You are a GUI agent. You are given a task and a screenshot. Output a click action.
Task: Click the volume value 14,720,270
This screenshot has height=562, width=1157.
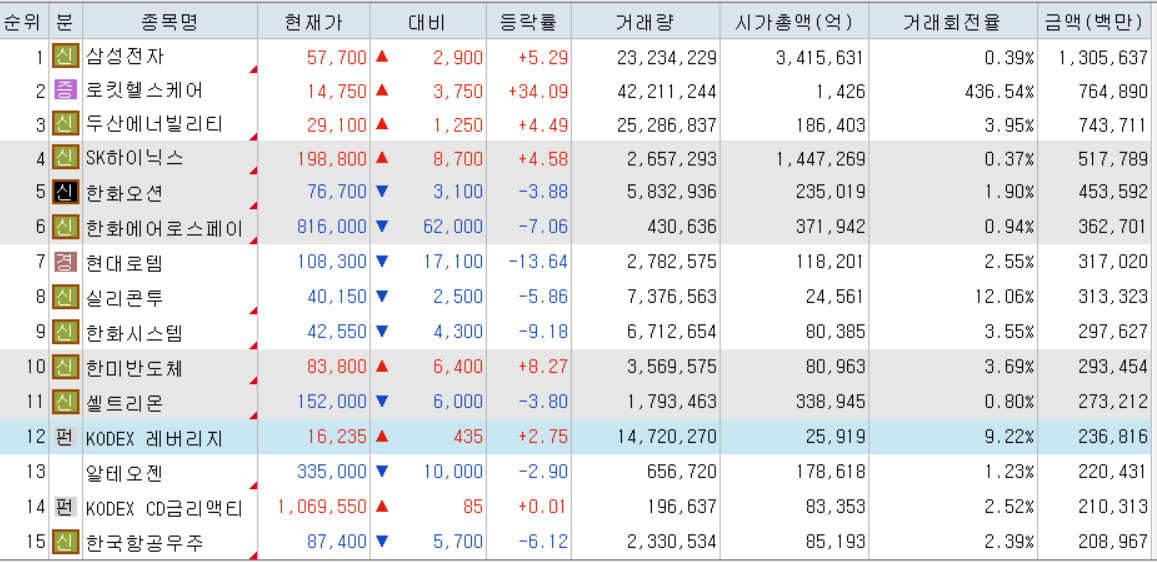coord(666,437)
